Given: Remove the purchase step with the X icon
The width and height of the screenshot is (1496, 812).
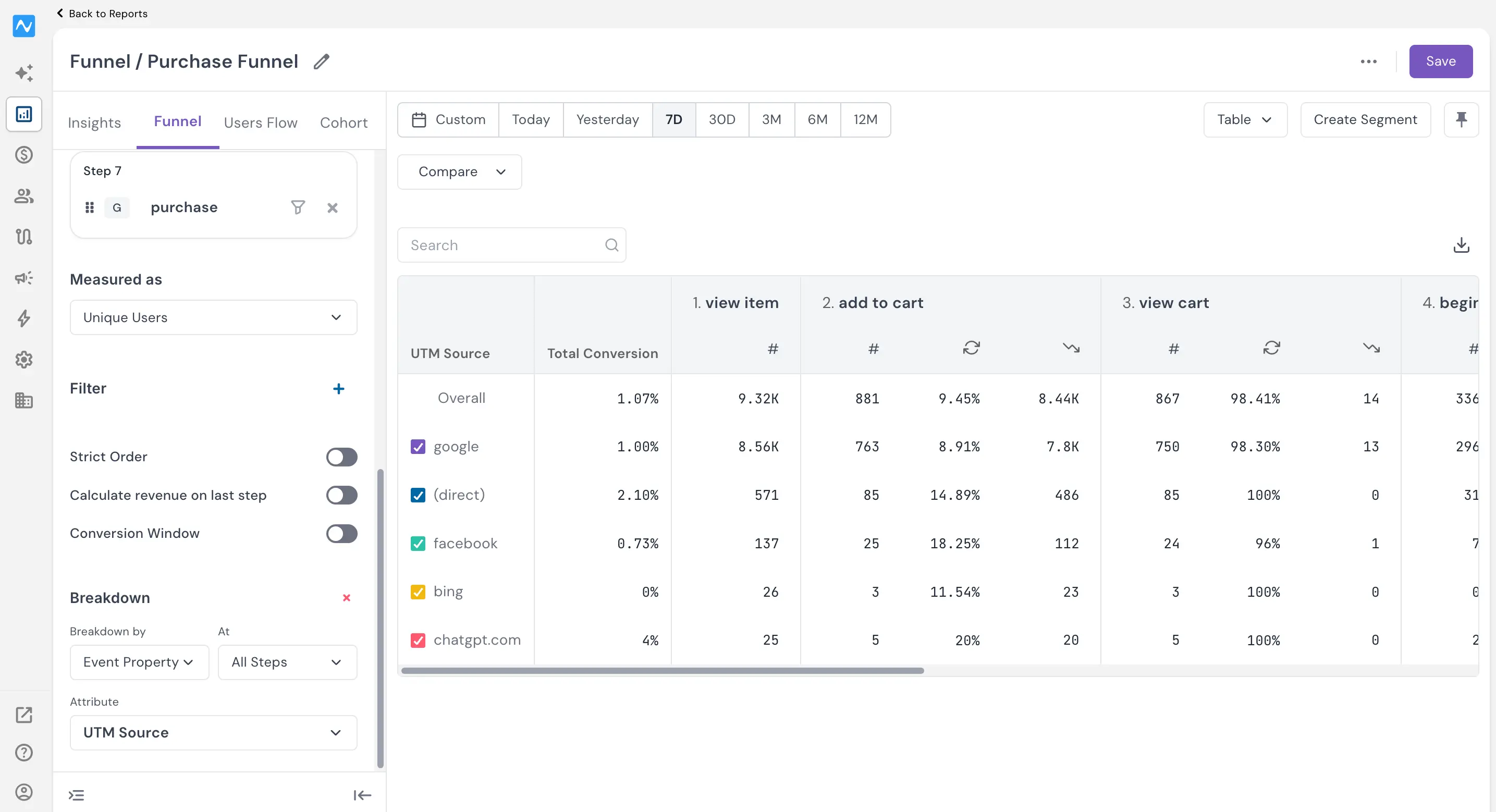Looking at the screenshot, I should (332, 207).
